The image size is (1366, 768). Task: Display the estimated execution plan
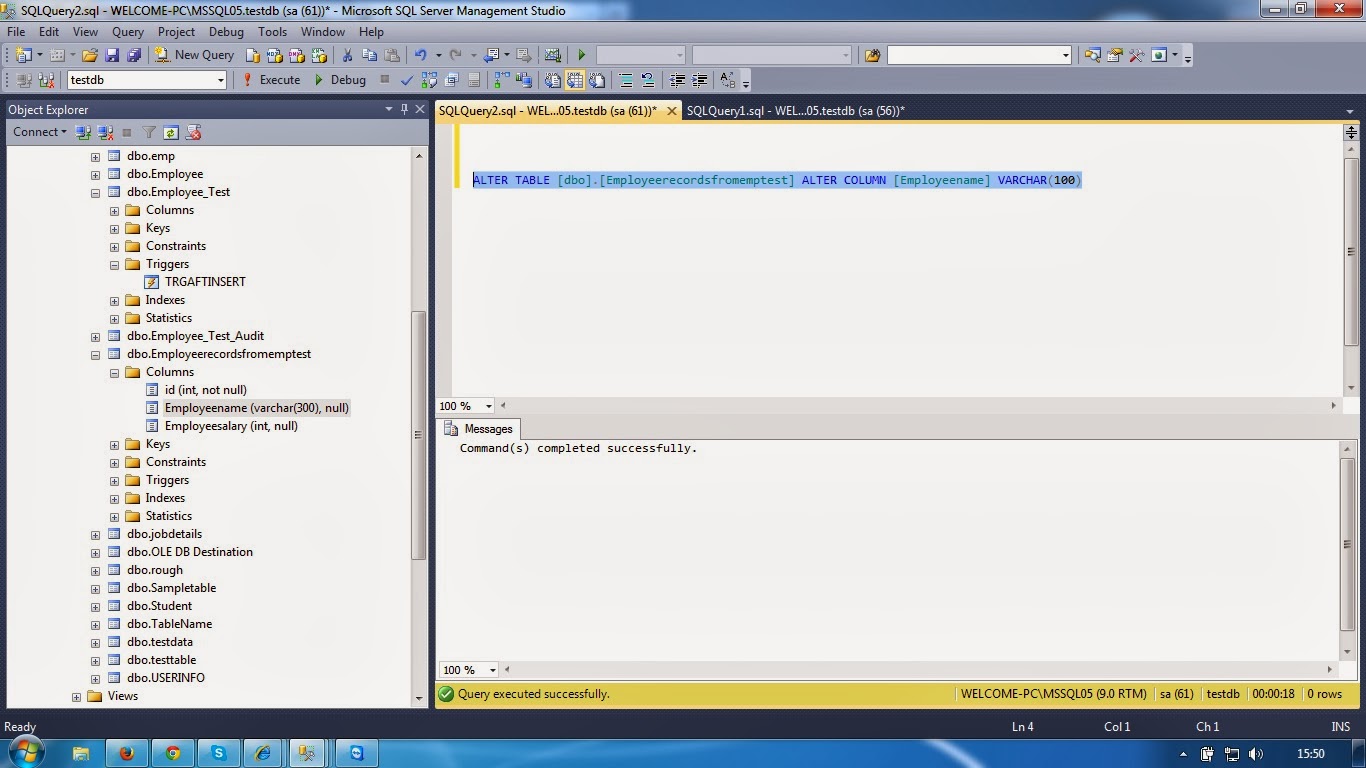coord(428,80)
